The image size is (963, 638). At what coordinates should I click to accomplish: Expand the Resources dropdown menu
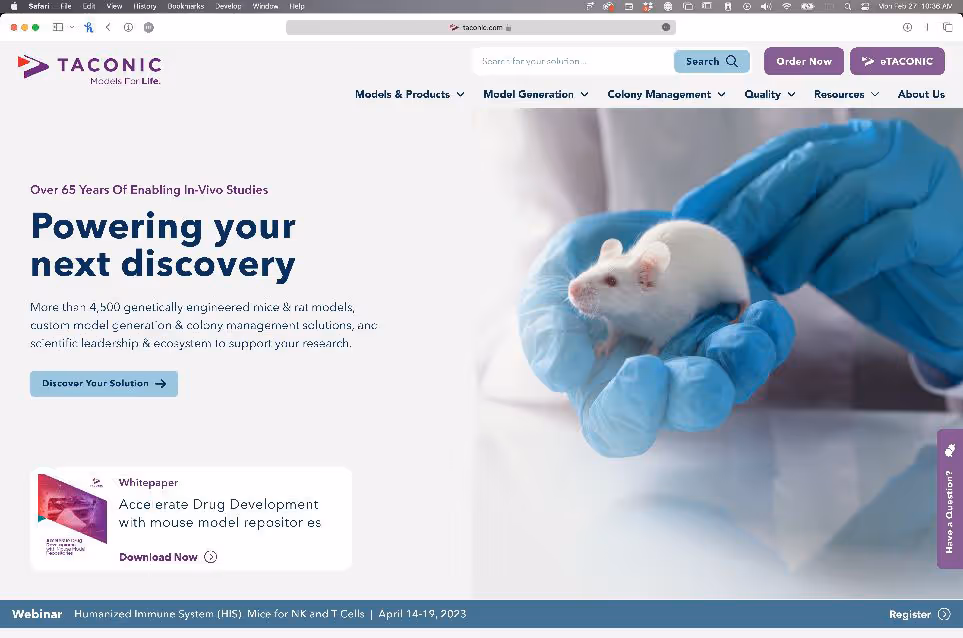click(x=846, y=94)
